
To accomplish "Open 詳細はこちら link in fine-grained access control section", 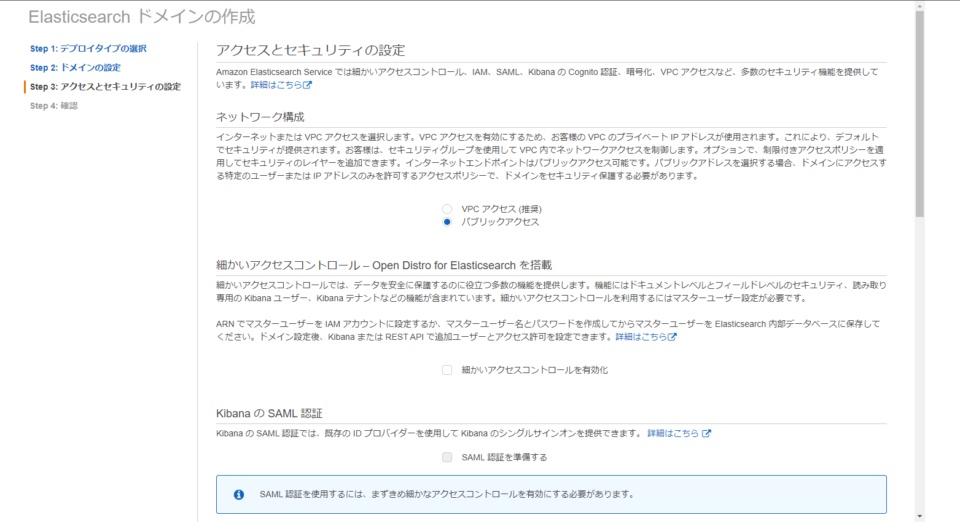I will (641, 337).
